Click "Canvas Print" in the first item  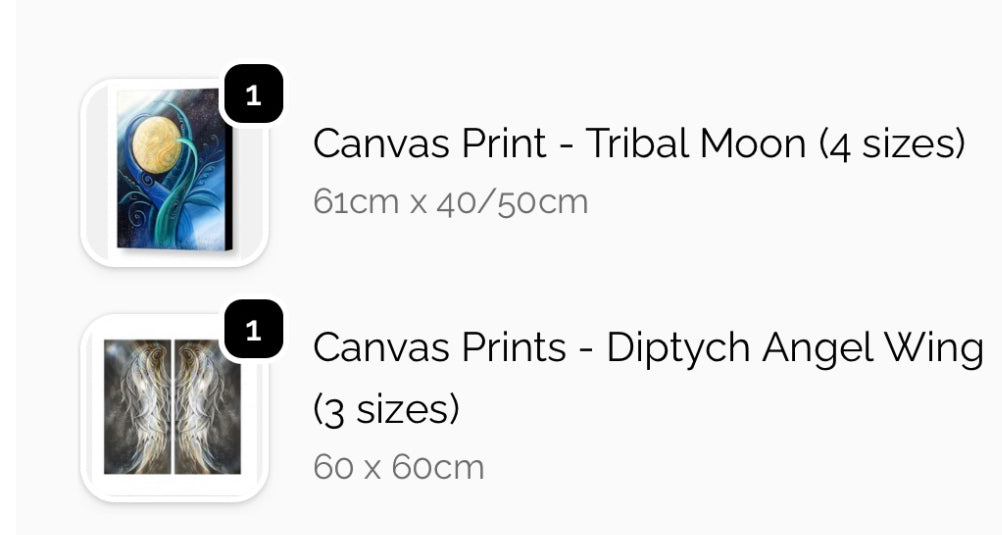pyautogui.click(x=429, y=144)
